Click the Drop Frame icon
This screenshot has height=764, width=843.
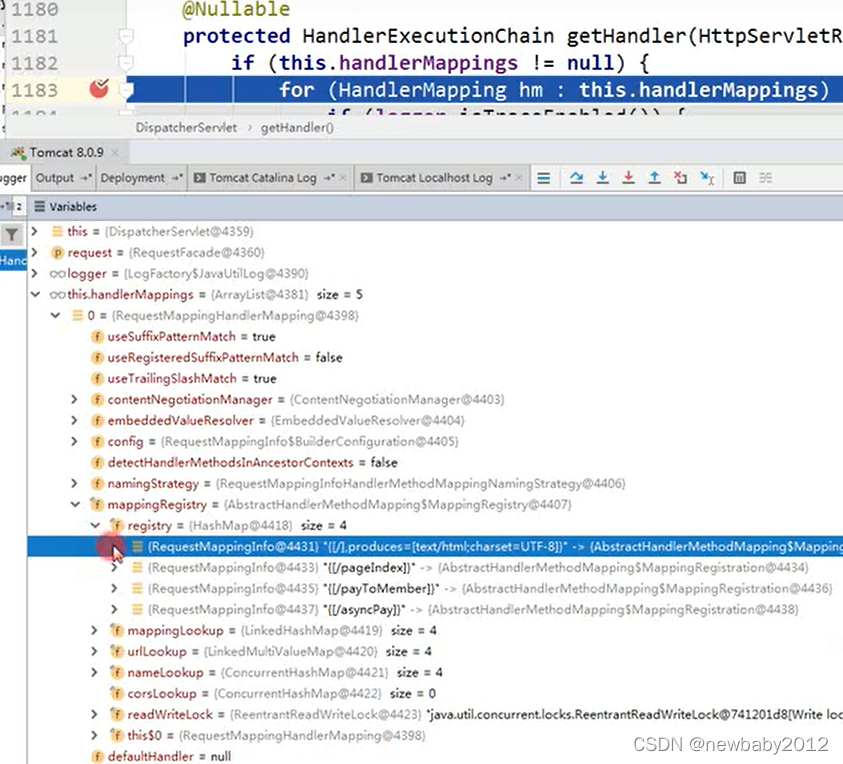[x=680, y=177]
